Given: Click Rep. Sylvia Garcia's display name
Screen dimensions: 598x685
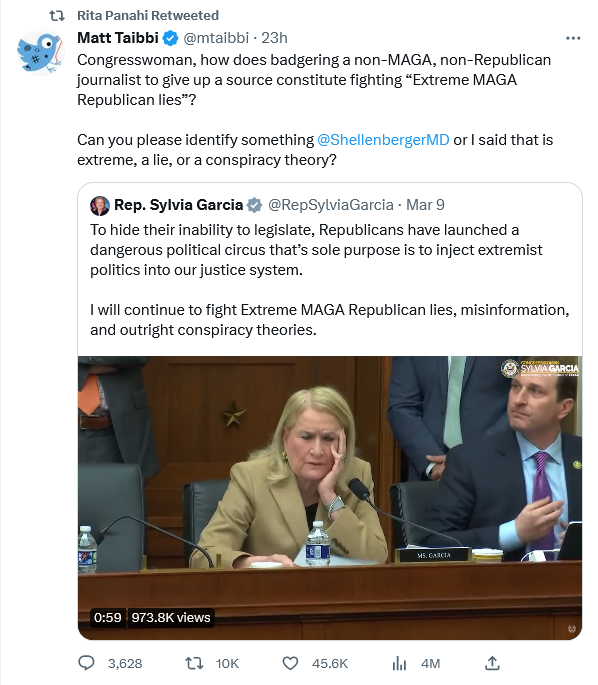Looking at the screenshot, I should point(178,205).
